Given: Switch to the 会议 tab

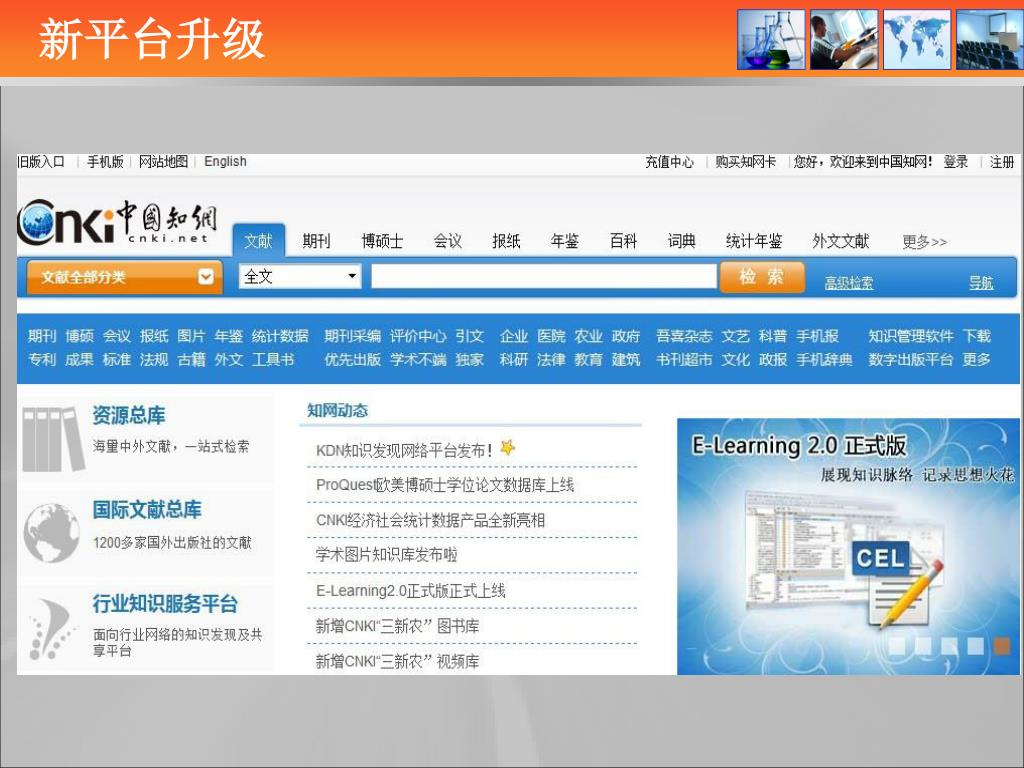Looking at the screenshot, I should pyautogui.click(x=448, y=241).
